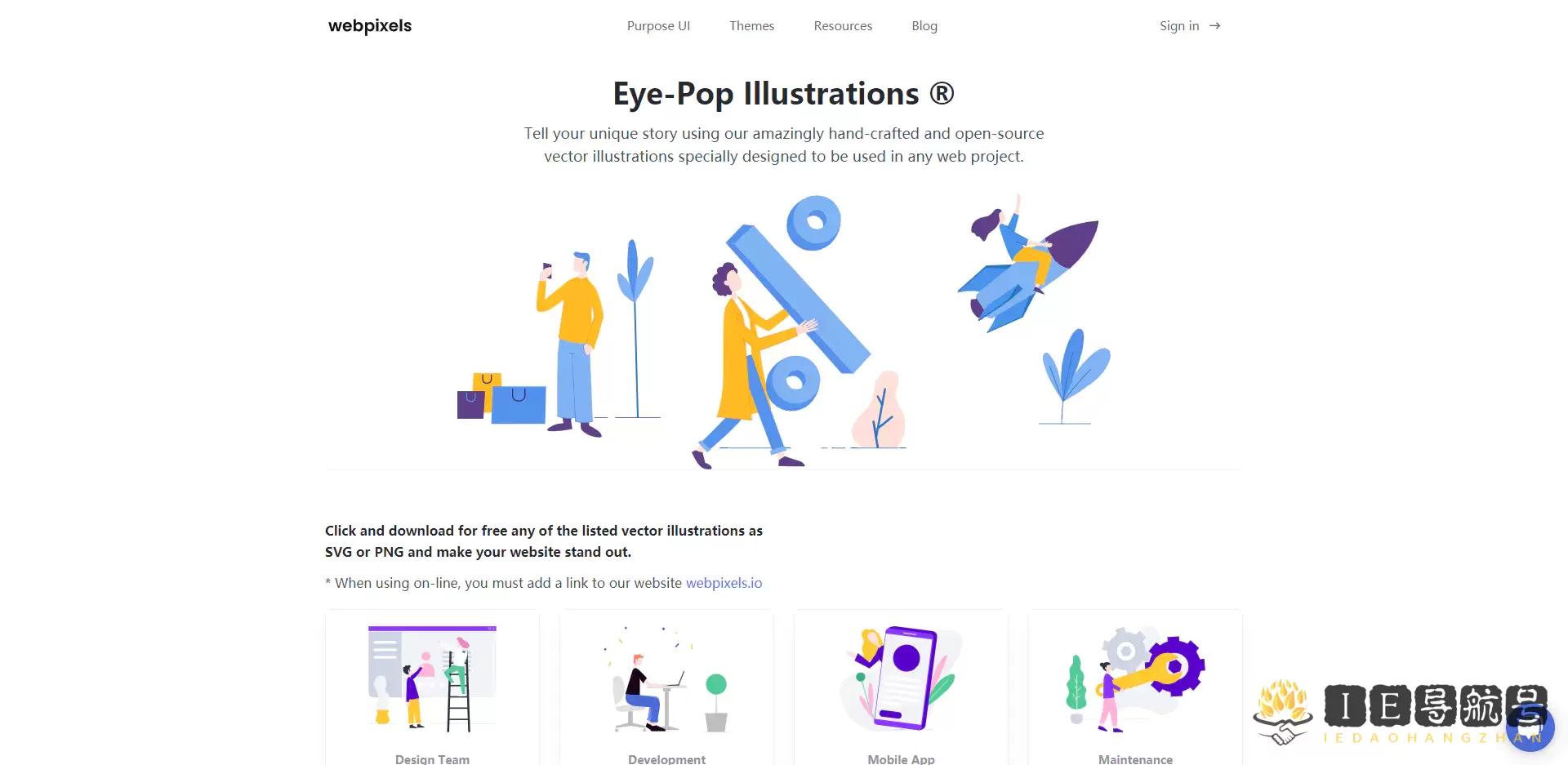Click the Maintenance label text
This screenshot has width=1568, height=765.
click(1135, 758)
